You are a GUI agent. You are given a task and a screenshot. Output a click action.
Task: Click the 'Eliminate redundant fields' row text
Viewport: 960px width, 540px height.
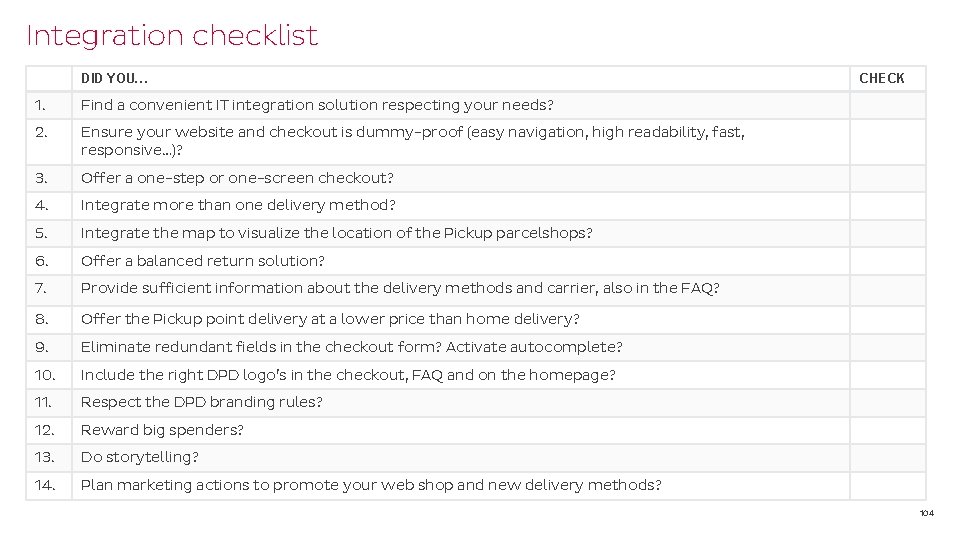pyautogui.click(x=351, y=347)
